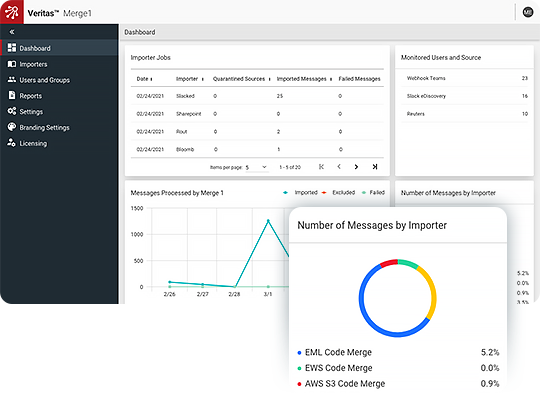
Task: Toggle the Imported series in chart legend
Action: click(300, 193)
